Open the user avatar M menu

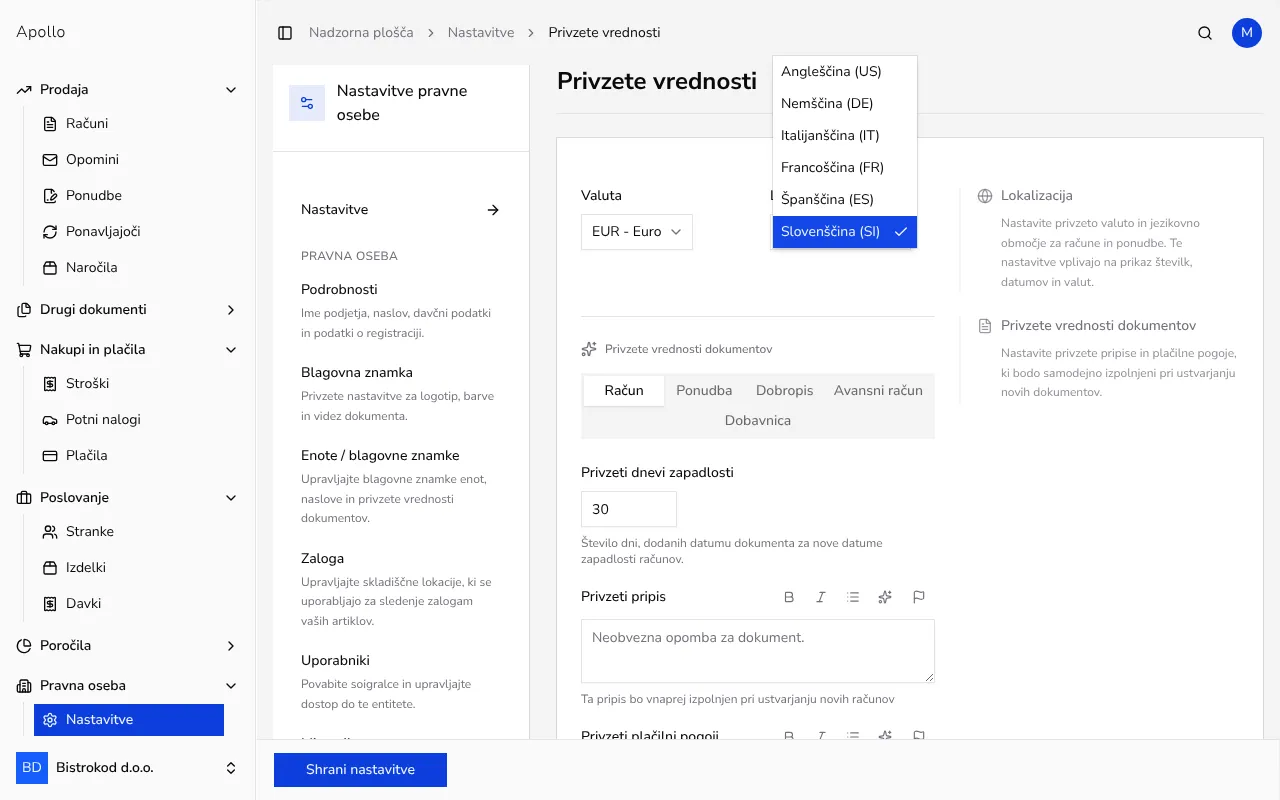[x=1246, y=33]
